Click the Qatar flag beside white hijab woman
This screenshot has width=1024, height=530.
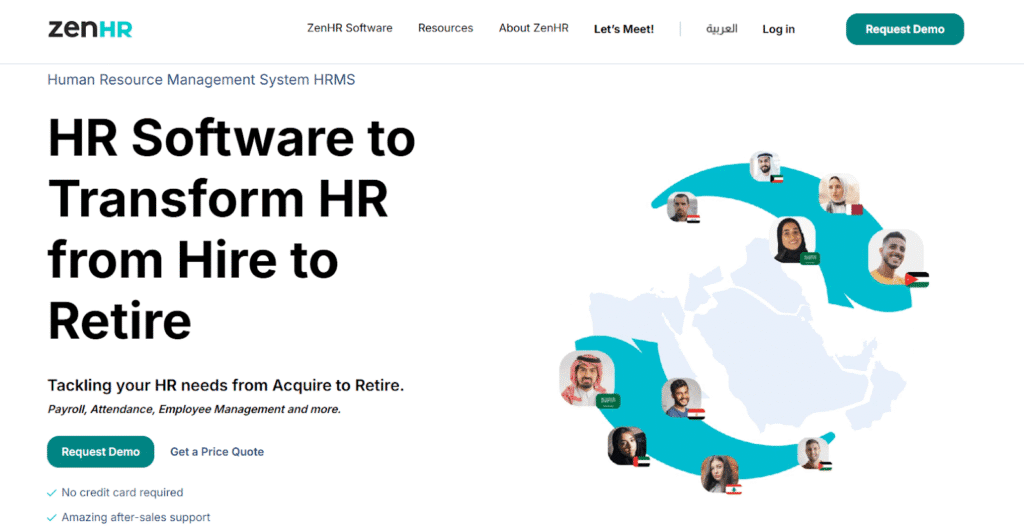click(x=856, y=209)
